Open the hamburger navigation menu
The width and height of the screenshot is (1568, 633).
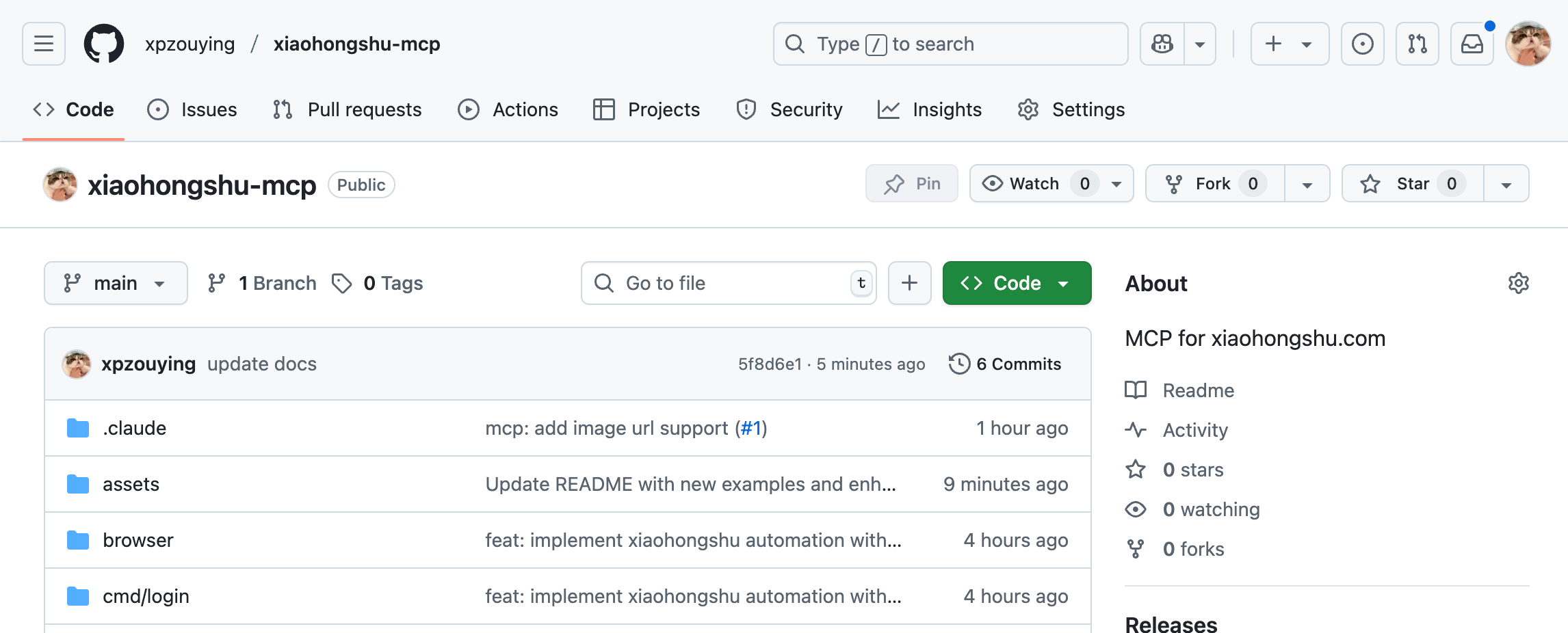click(x=44, y=44)
